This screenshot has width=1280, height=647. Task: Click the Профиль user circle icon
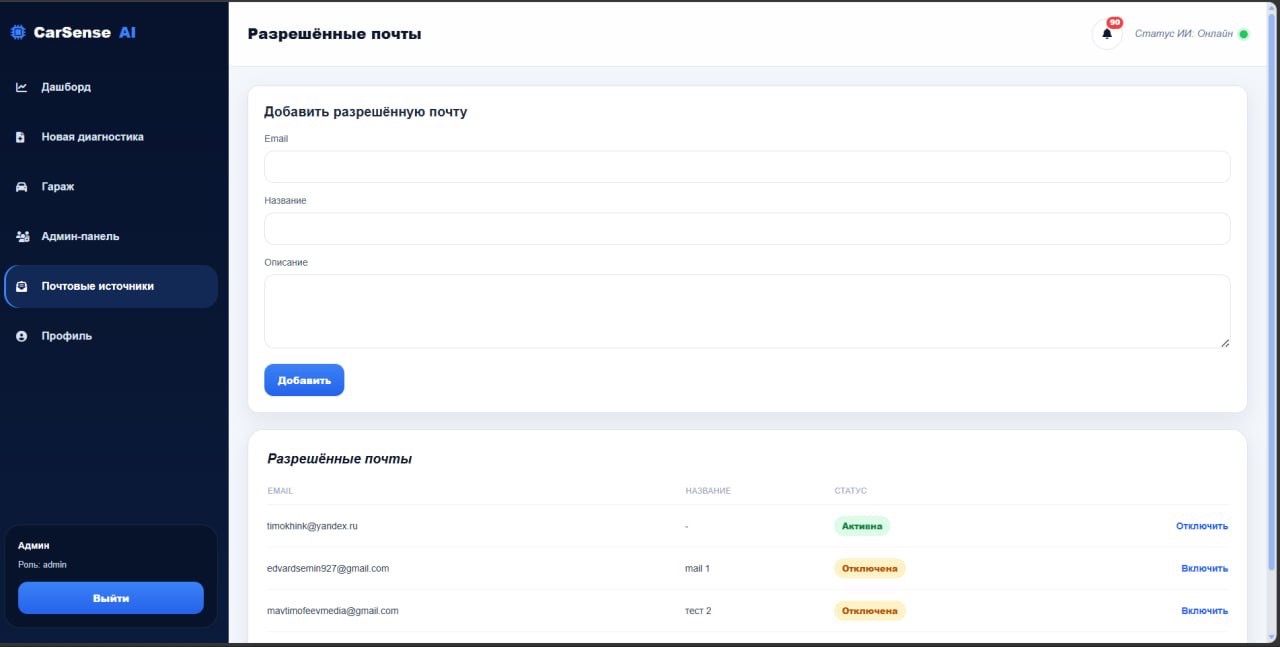[22, 337]
